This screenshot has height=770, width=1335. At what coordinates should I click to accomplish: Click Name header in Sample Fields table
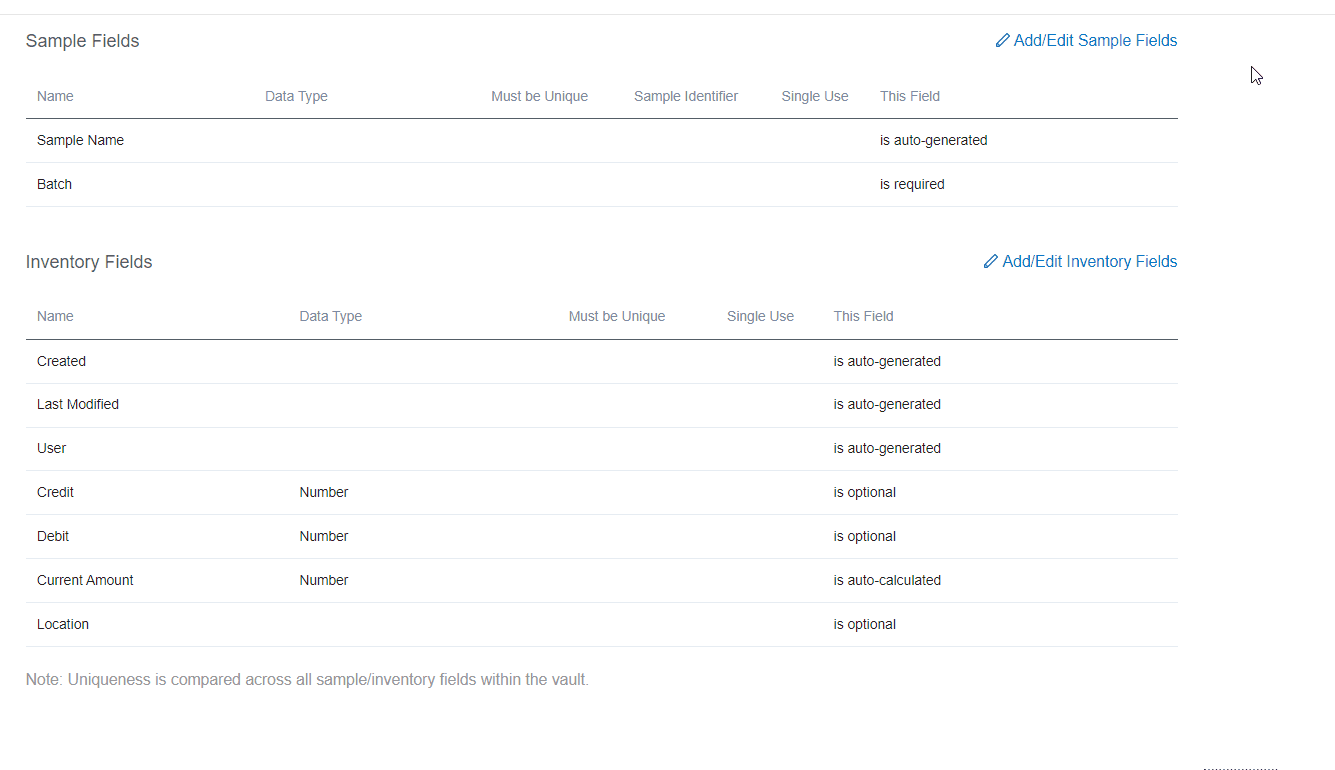click(x=55, y=96)
